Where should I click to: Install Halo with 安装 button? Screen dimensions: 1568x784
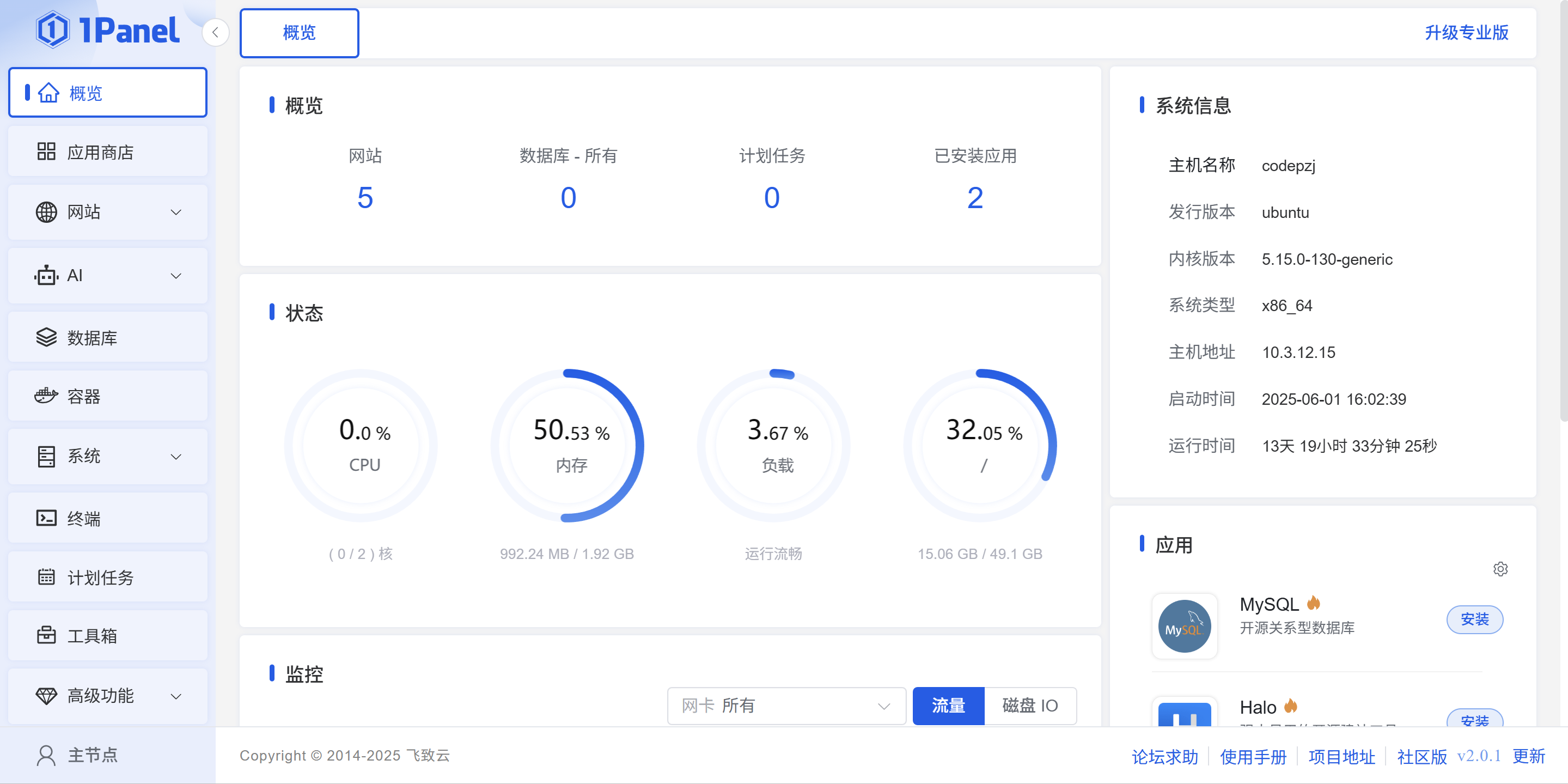1474,718
